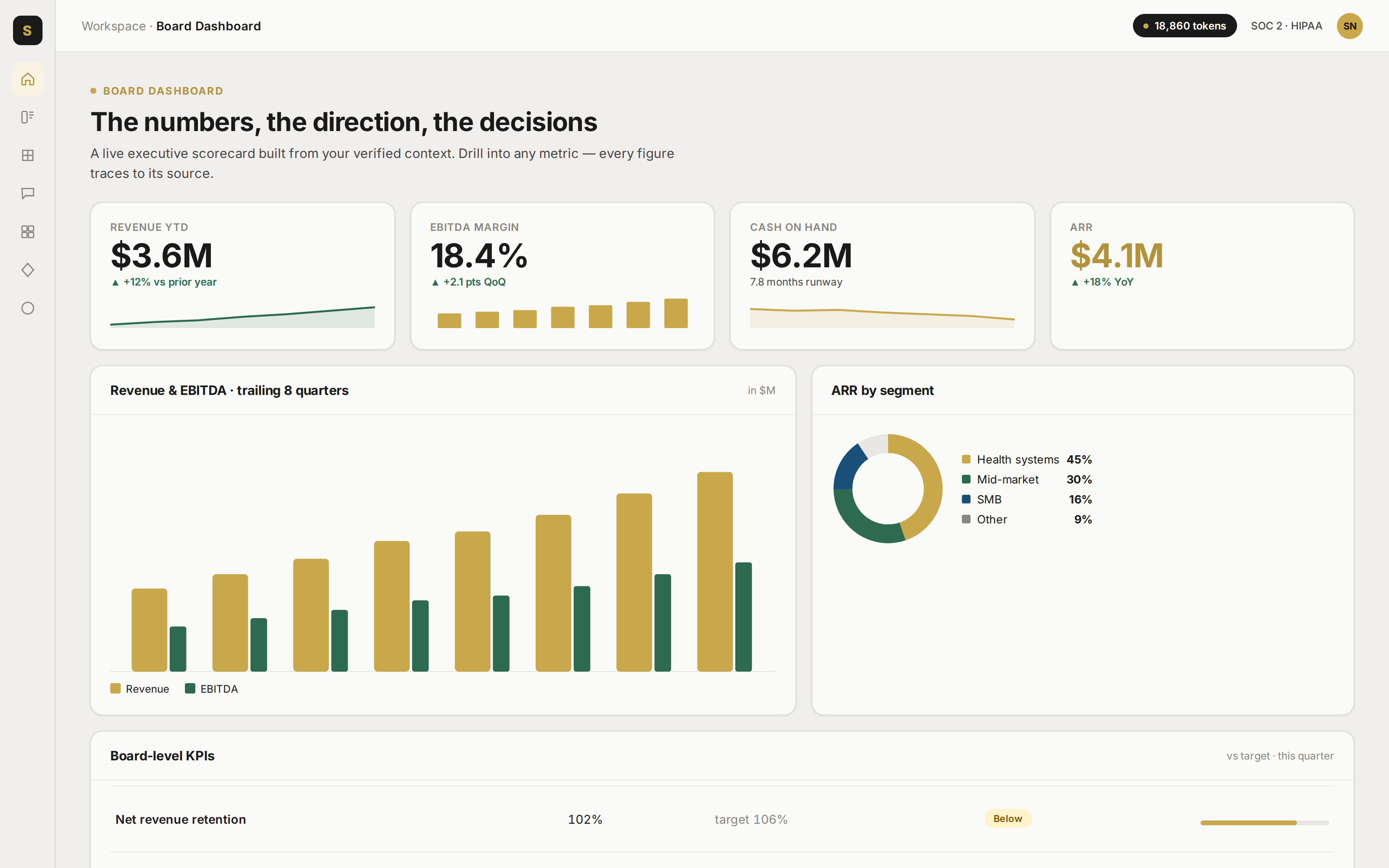Click the 'ARR by segment' heading
1389x868 pixels.
coord(882,390)
